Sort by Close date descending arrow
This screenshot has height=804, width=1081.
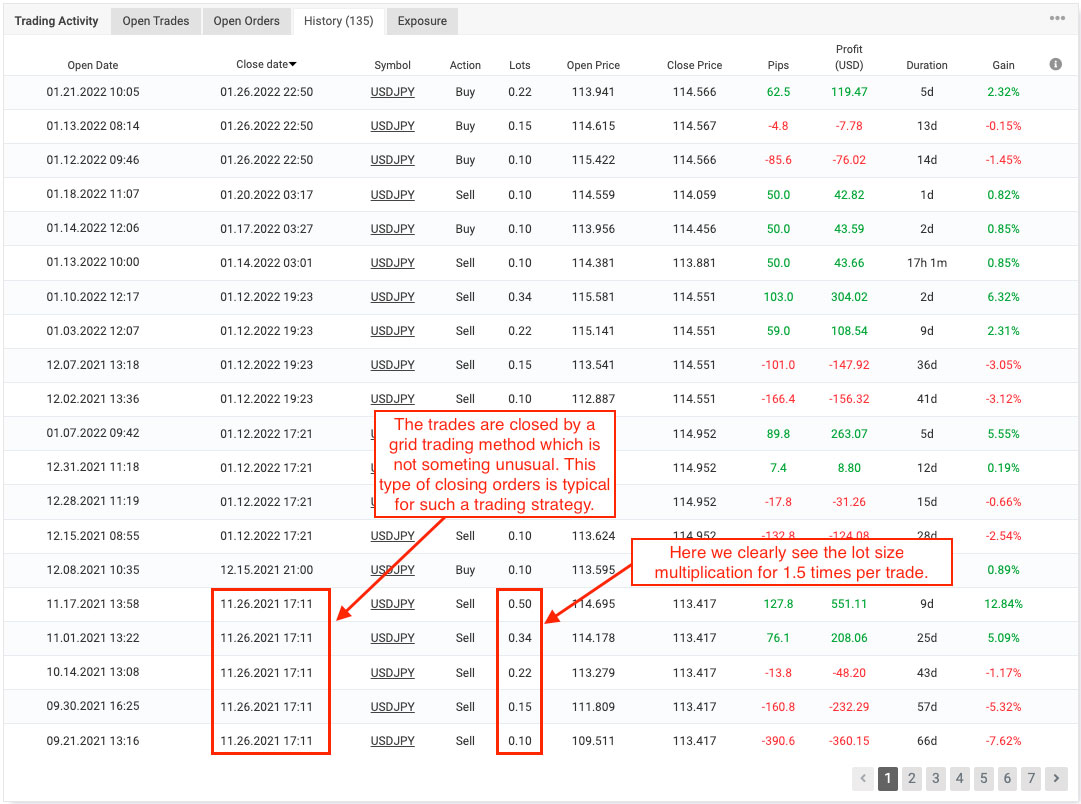292,64
